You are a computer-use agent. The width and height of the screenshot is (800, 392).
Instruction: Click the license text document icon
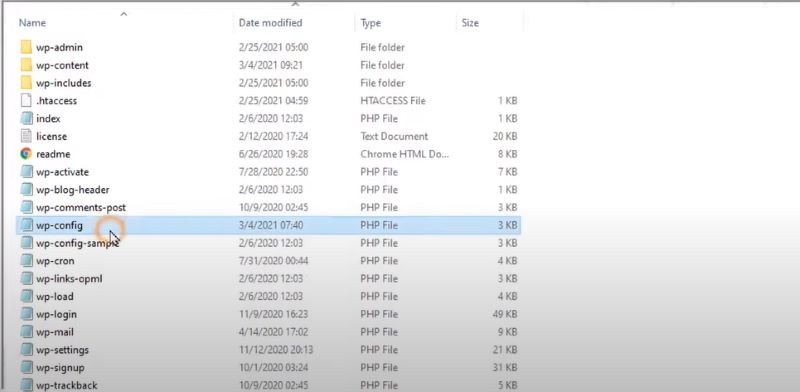pos(26,136)
